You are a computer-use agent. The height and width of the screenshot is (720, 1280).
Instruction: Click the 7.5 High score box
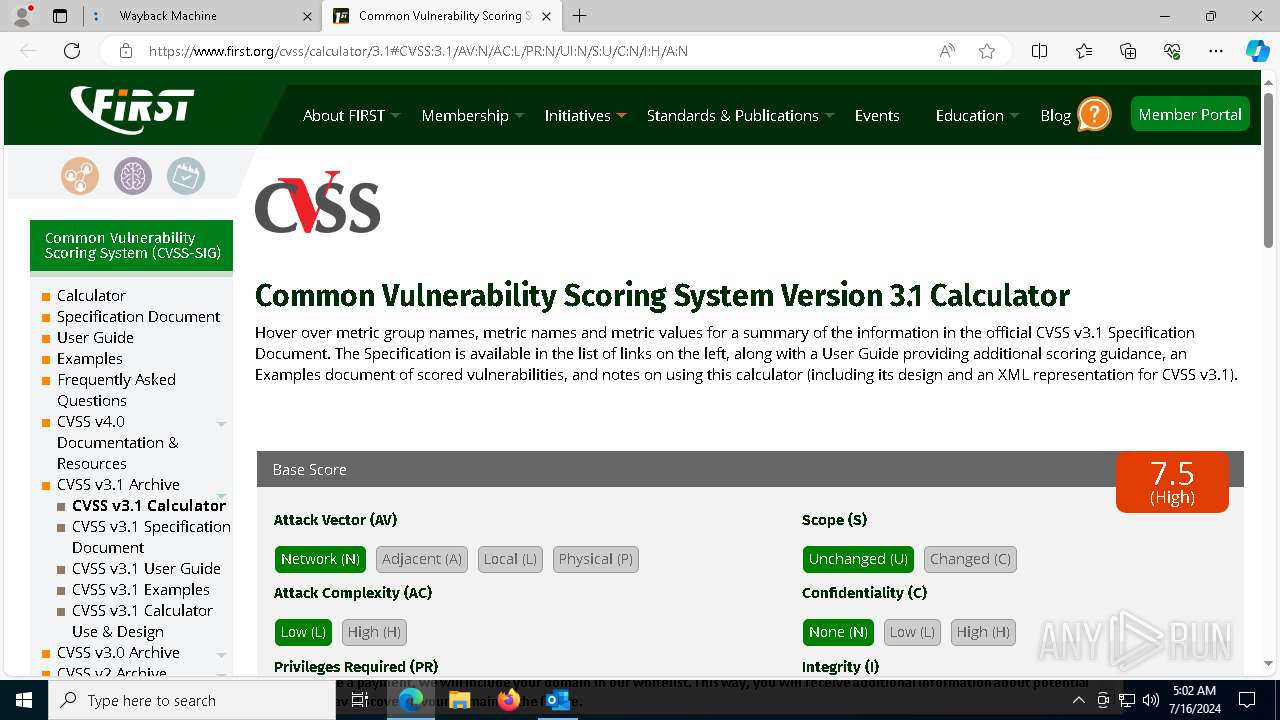[x=1172, y=481]
